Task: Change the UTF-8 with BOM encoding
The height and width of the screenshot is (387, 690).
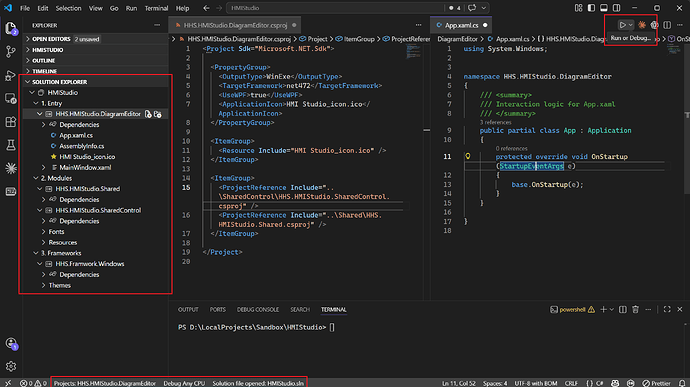Action: [x=536, y=383]
